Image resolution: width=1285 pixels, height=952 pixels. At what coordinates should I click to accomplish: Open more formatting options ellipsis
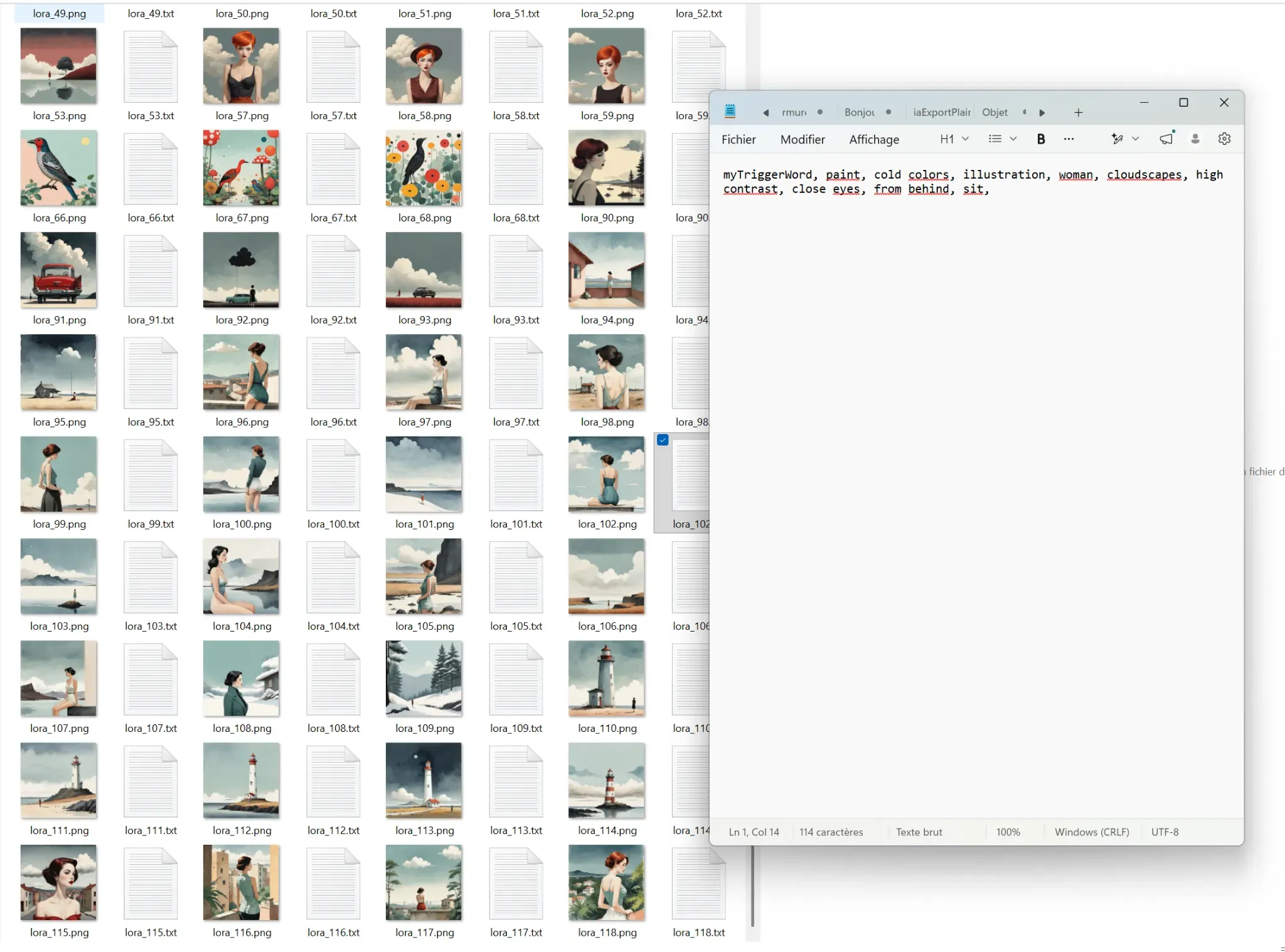1069,139
